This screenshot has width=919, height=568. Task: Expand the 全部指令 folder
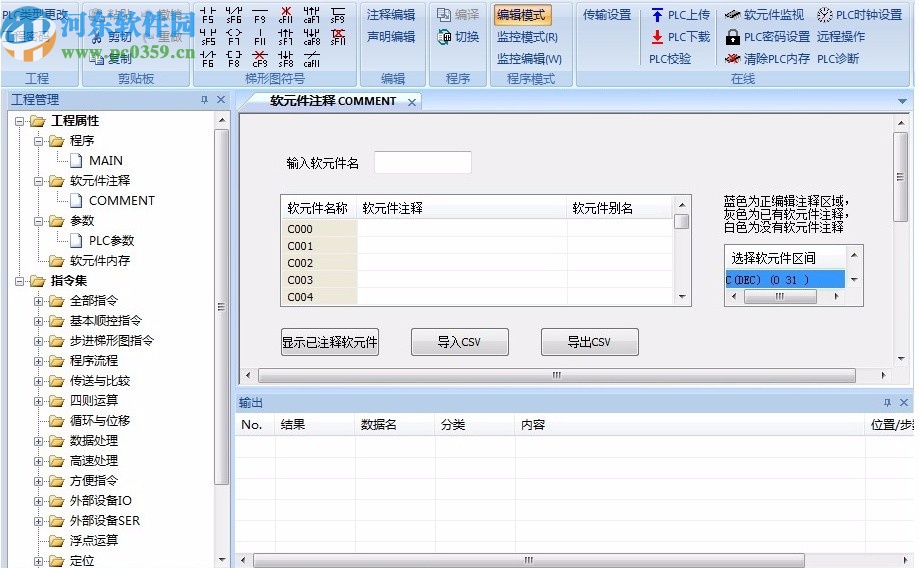tap(38, 301)
